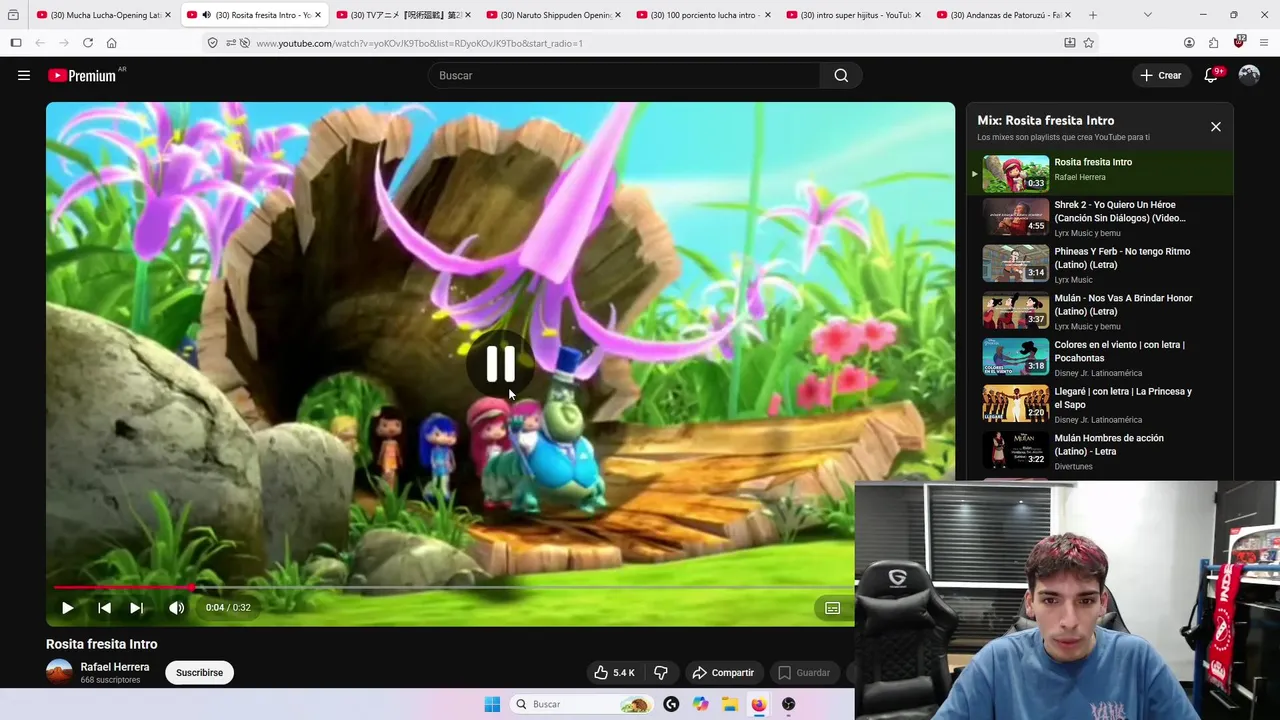1280x720 pixels.
Task: Dislike the video with thumbs down
Action: tap(661, 673)
